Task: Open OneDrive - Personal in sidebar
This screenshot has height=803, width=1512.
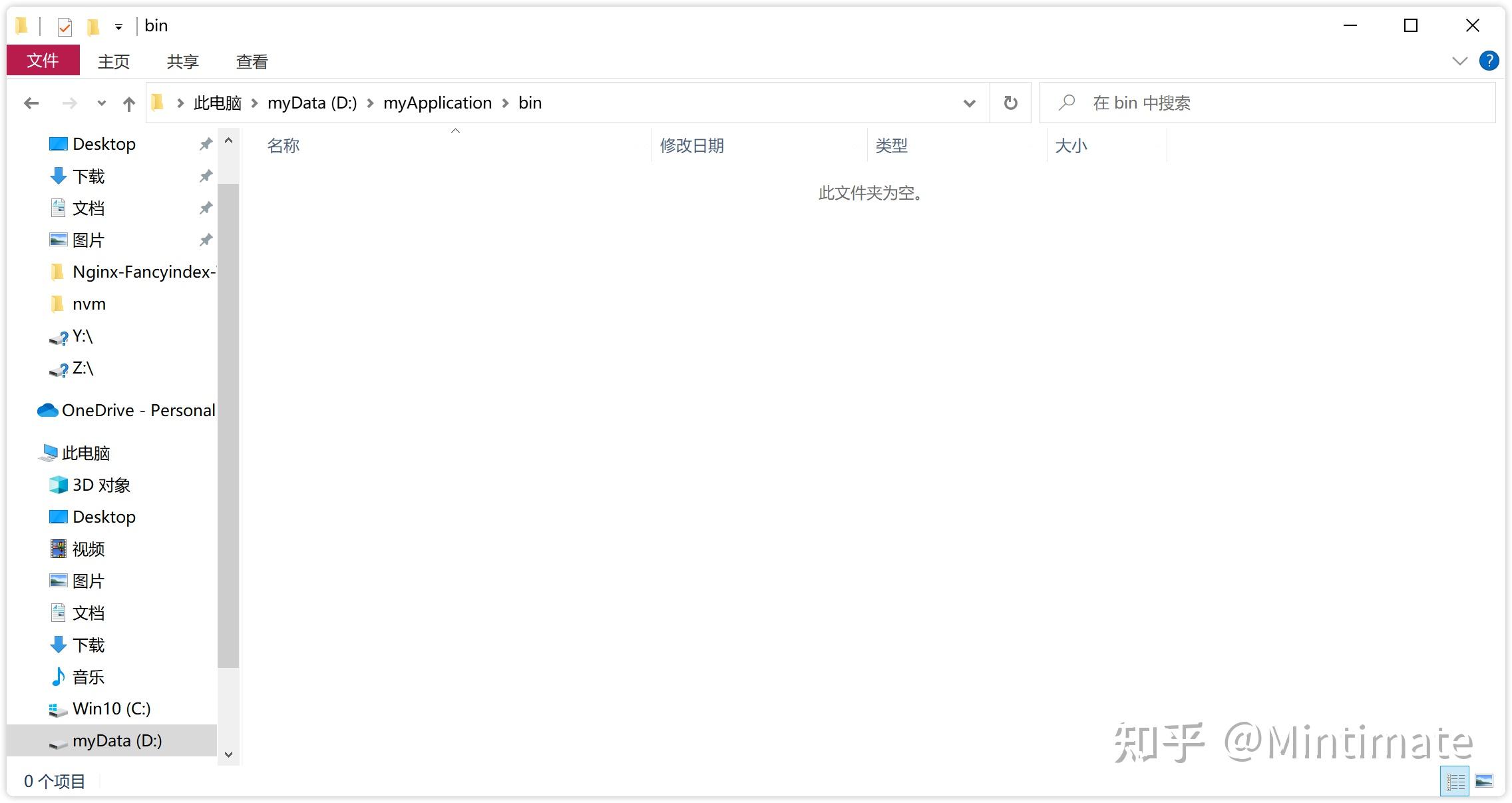Action: pos(138,410)
